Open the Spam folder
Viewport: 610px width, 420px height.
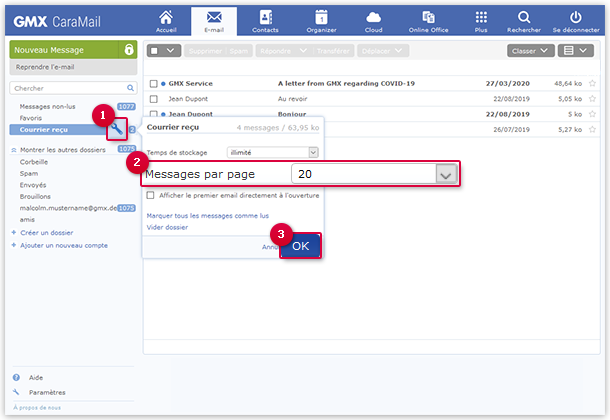[29, 173]
